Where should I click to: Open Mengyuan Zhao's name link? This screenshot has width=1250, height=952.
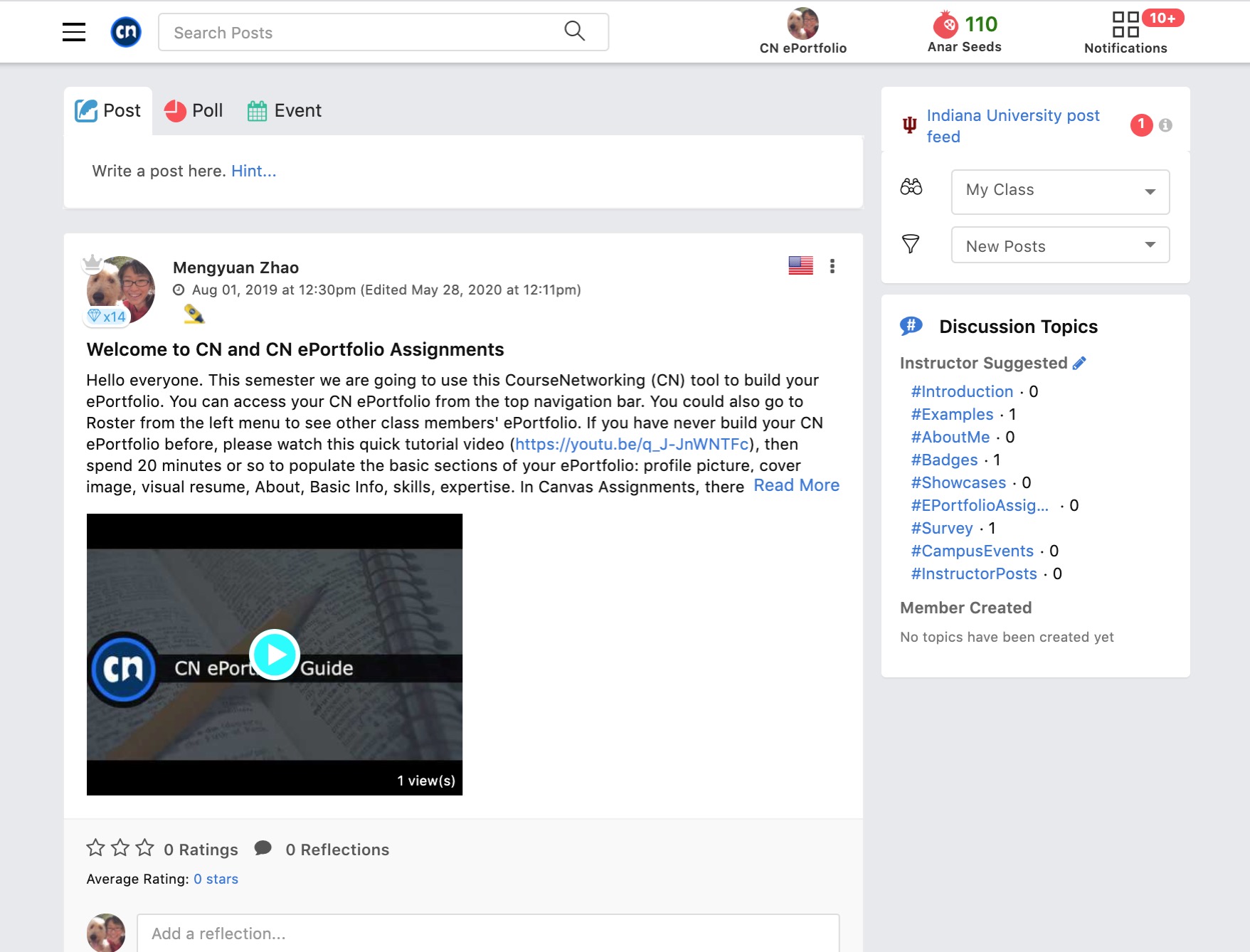(235, 268)
